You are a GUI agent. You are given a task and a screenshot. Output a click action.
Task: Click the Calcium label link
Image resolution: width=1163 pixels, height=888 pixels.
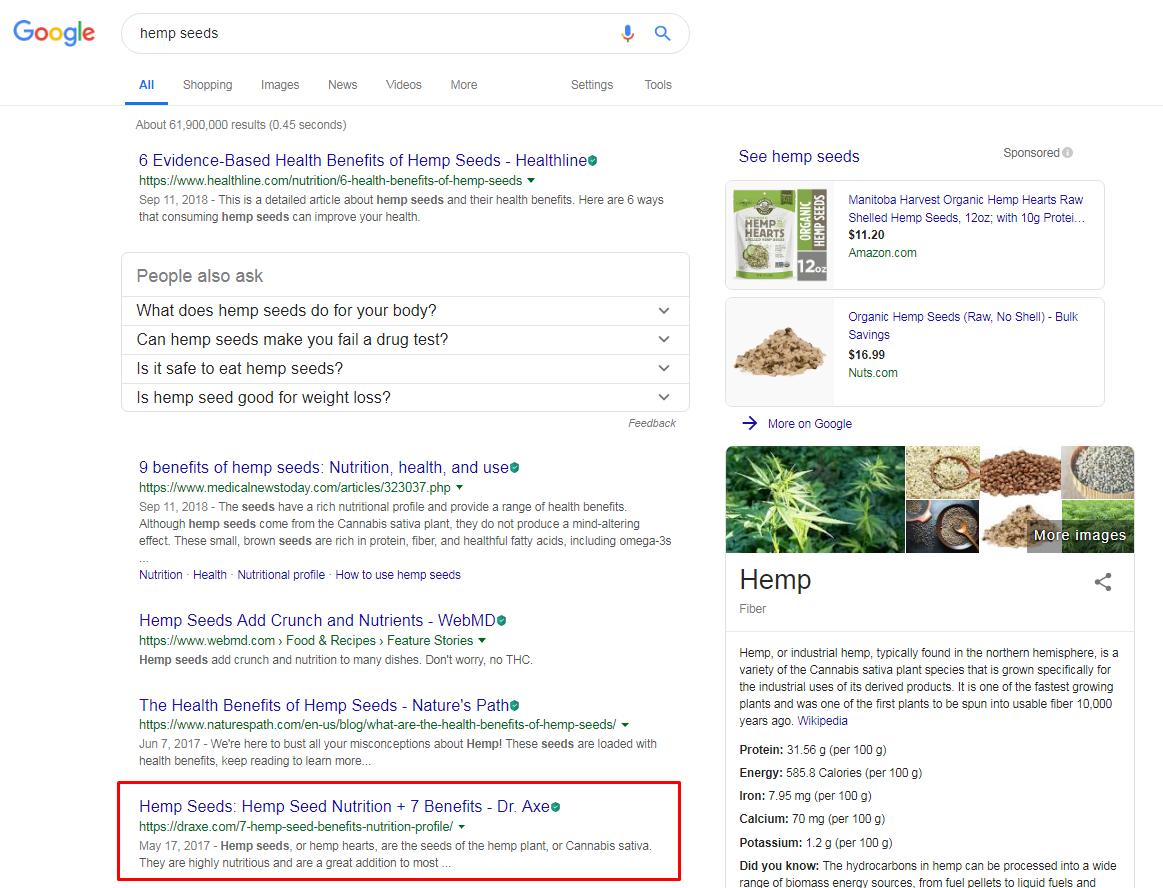[x=764, y=819]
